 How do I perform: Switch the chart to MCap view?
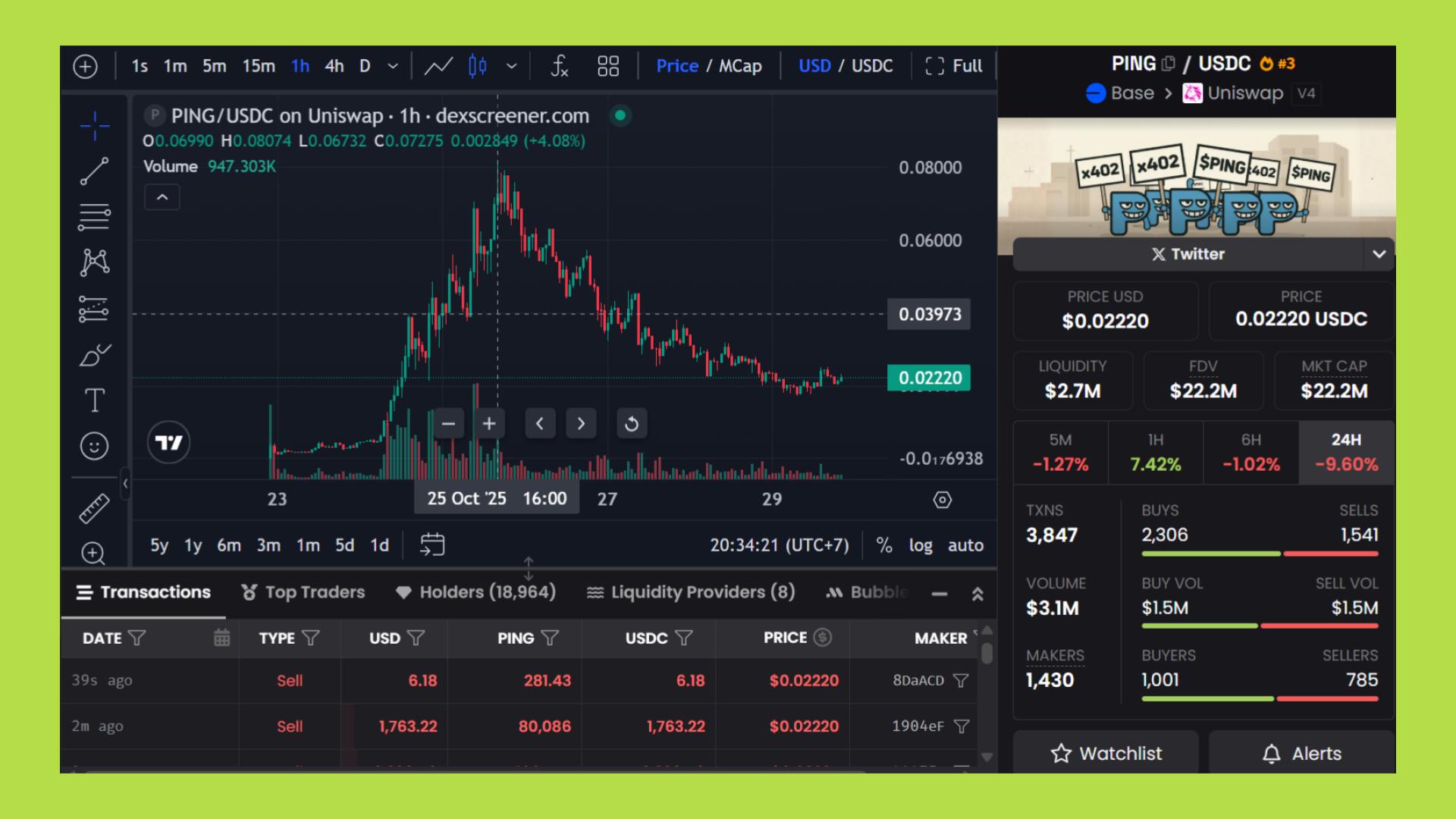(x=741, y=66)
